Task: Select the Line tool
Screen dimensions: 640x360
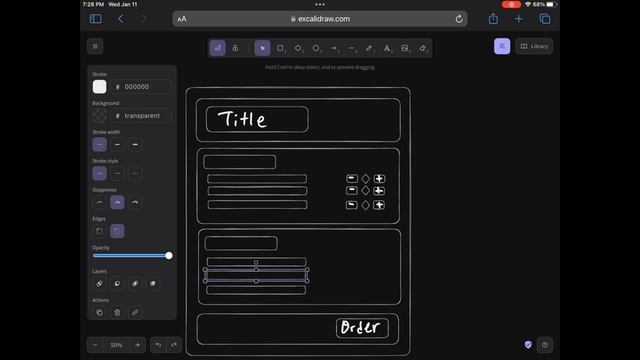Action: pyautogui.click(x=351, y=48)
